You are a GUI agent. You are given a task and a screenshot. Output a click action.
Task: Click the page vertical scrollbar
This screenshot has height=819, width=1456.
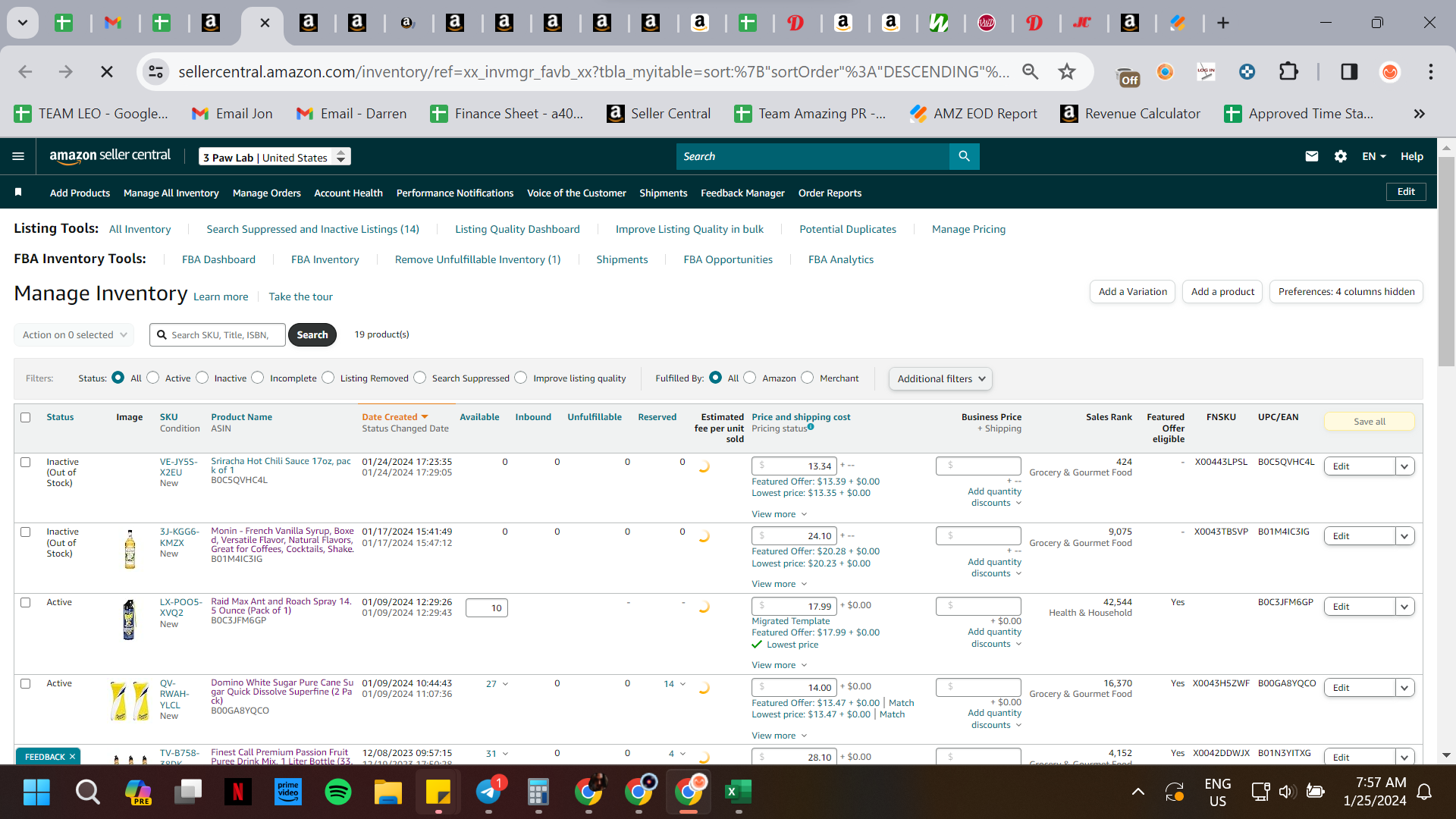(1446, 262)
